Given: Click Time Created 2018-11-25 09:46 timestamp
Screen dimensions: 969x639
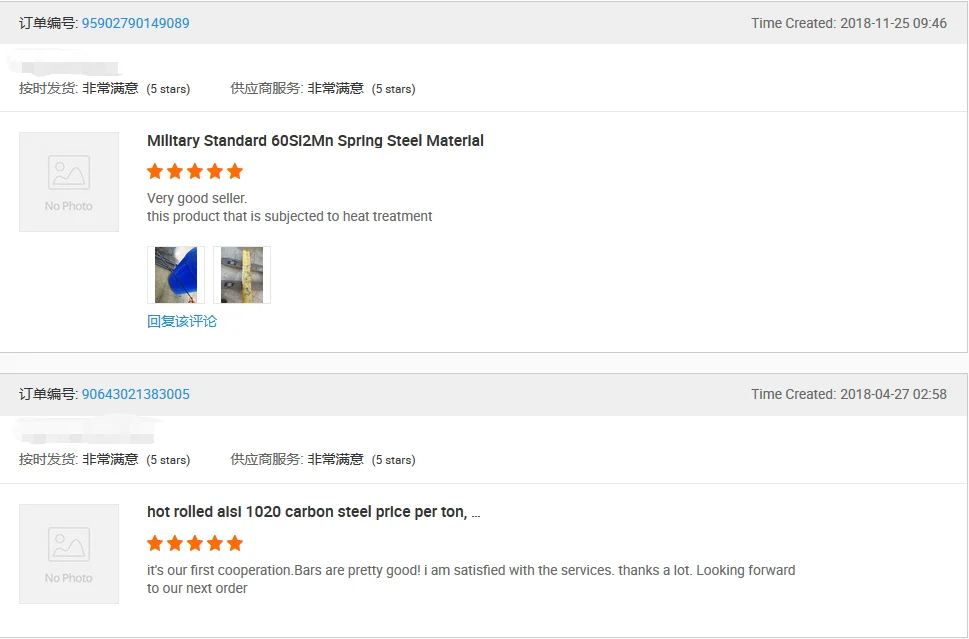Looking at the screenshot, I should click(x=848, y=23).
